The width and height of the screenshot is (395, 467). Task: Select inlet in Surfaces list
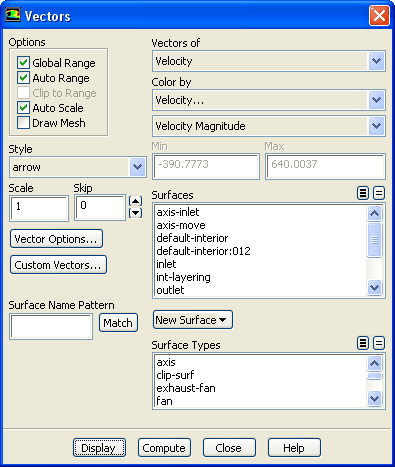click(x=261, y=264)
